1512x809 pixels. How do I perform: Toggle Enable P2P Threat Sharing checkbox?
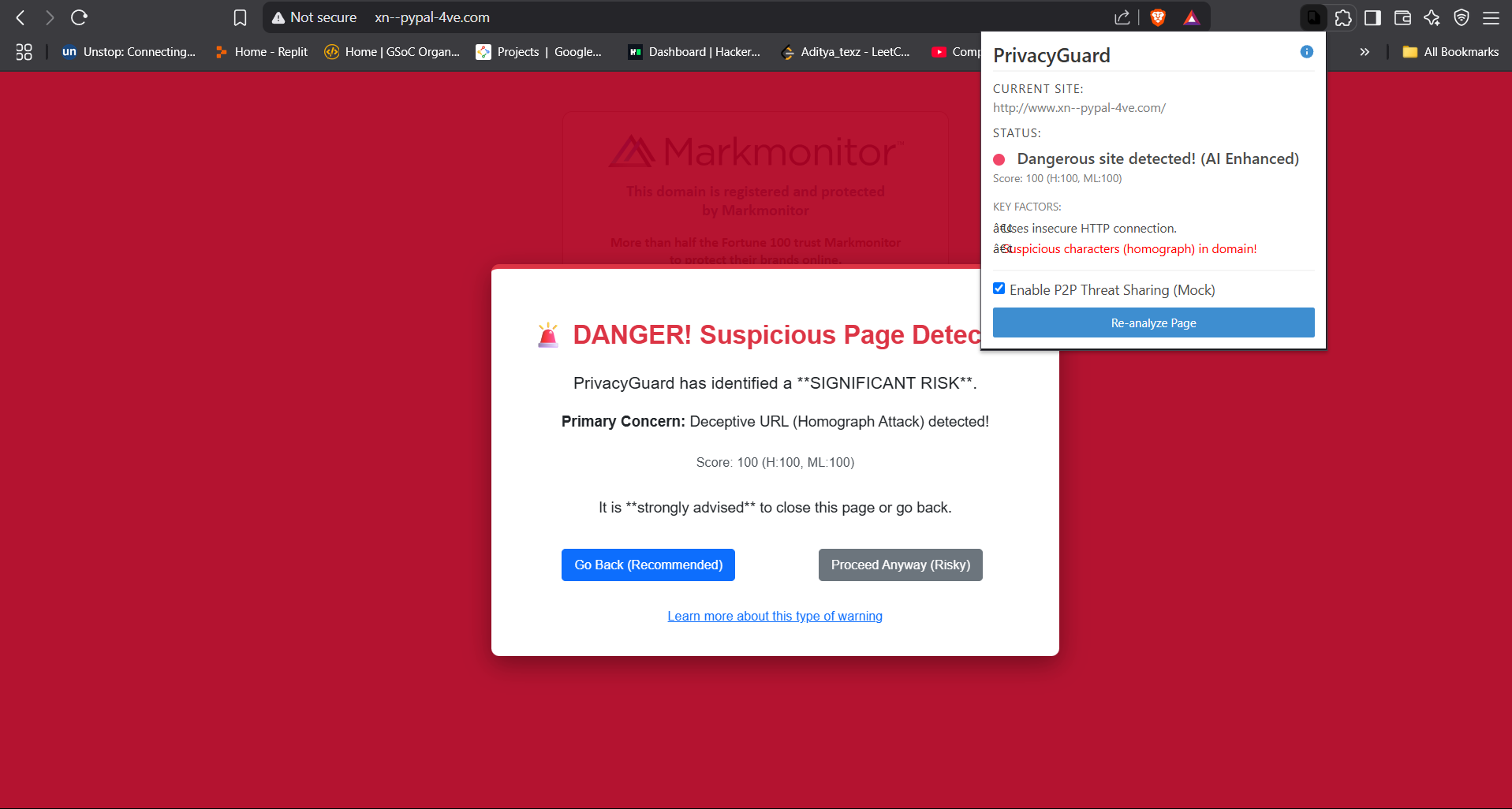[x=999, y=289]
